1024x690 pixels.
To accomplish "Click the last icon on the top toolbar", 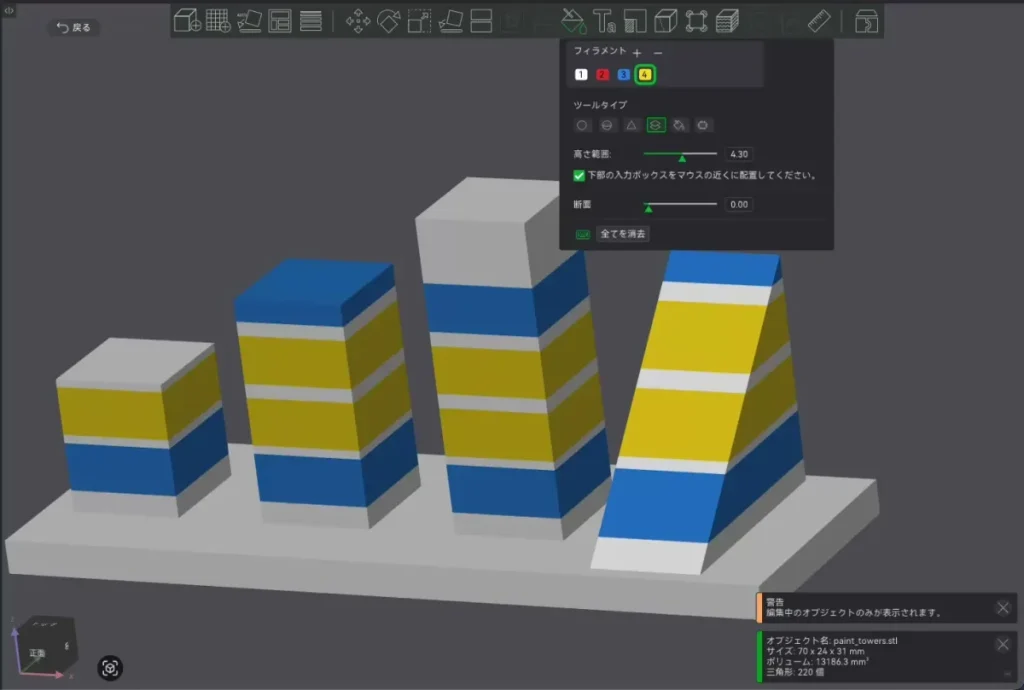I will (867, 21).
